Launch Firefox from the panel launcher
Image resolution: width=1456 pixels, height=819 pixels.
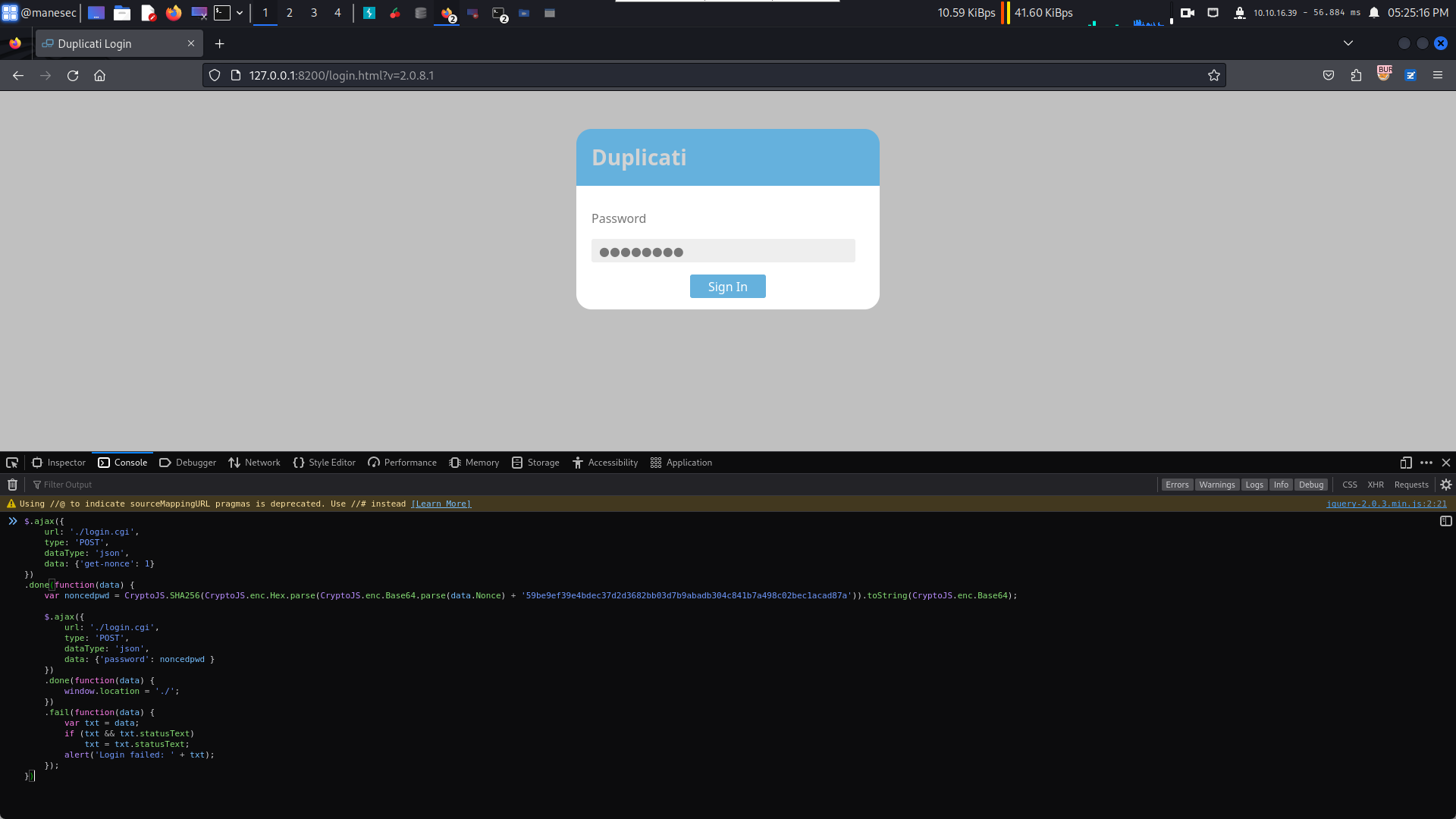click(174, 13)
